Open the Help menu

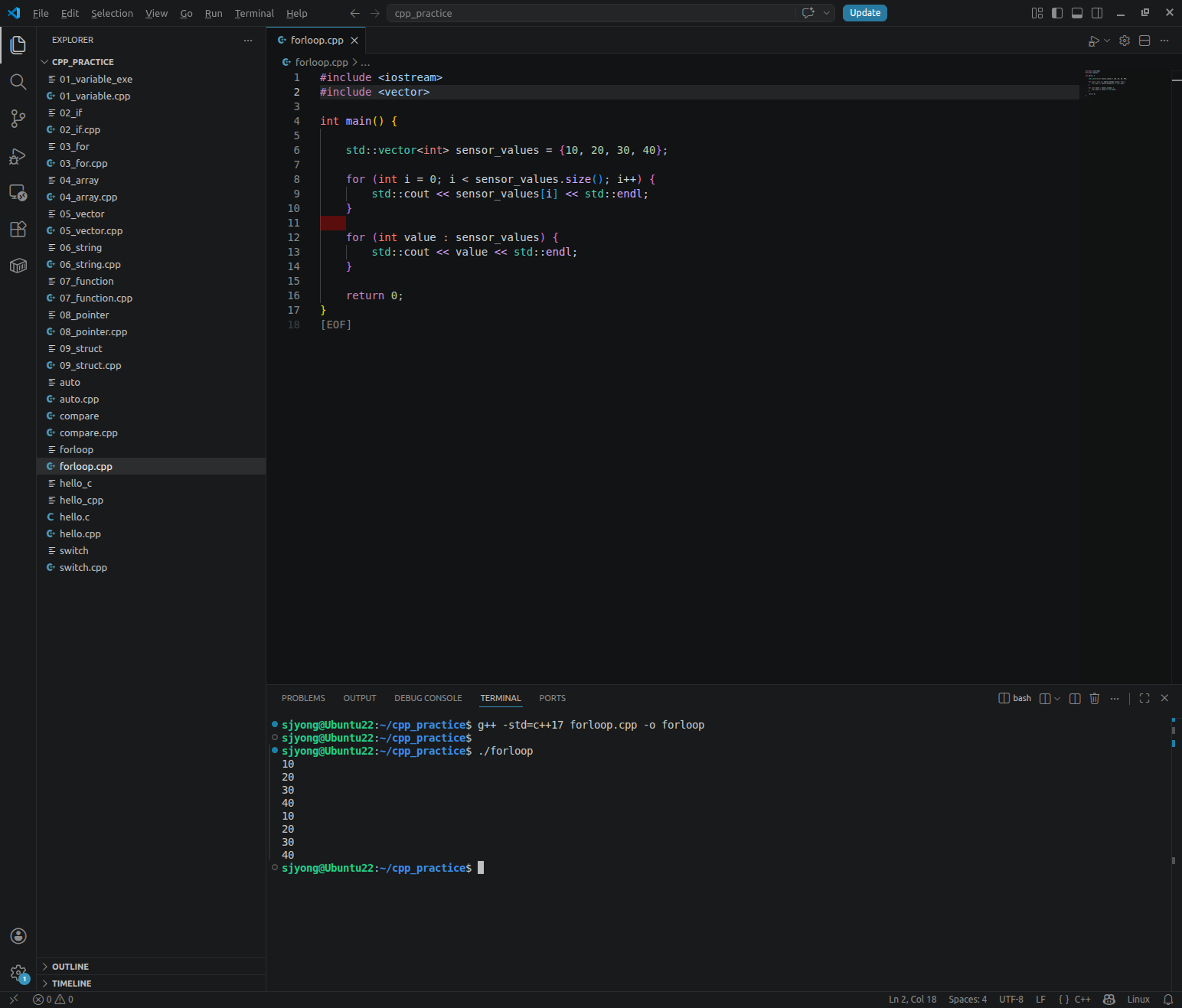coord(297,13)
